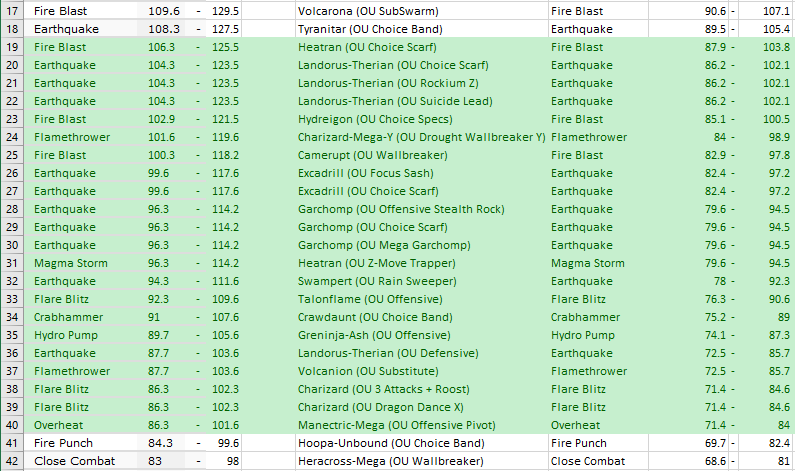Click the Volcarona (OU SubSwarm) cell

pyautogui.click(x=420, y=10)
